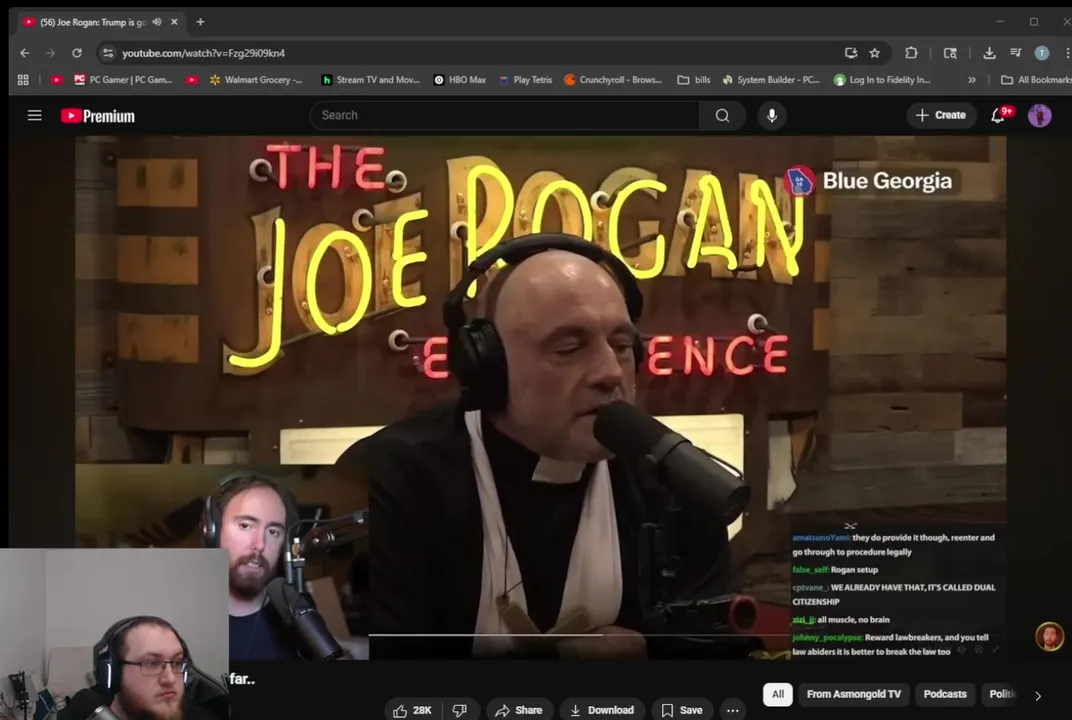Open the Stream TV and Movies bookmark

pos(371,80)
